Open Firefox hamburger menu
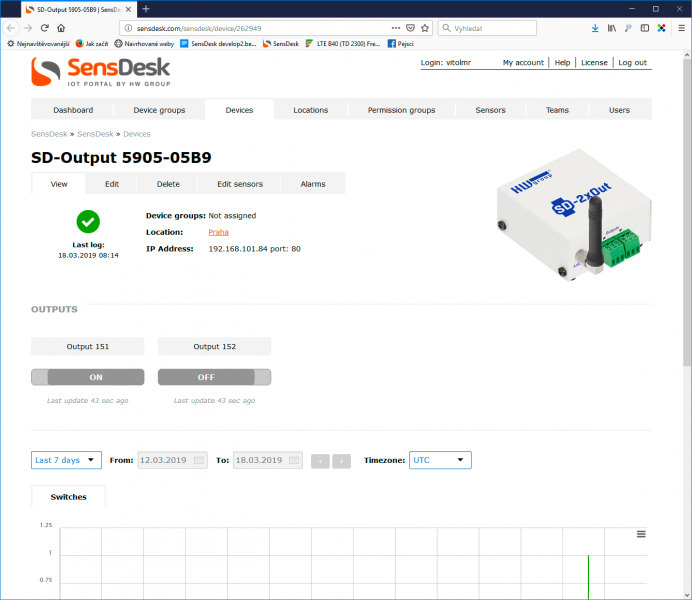The image size is (692, 600). tap(681, 28)
